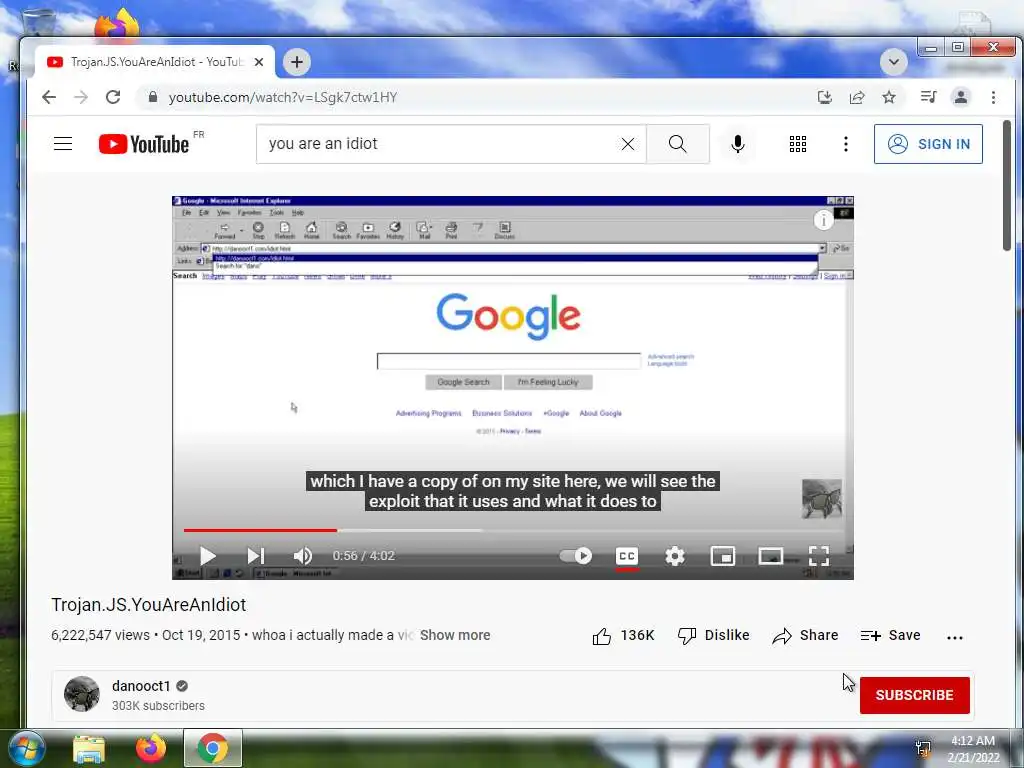Switch to miniplayer mode

[x=723, y=556]
